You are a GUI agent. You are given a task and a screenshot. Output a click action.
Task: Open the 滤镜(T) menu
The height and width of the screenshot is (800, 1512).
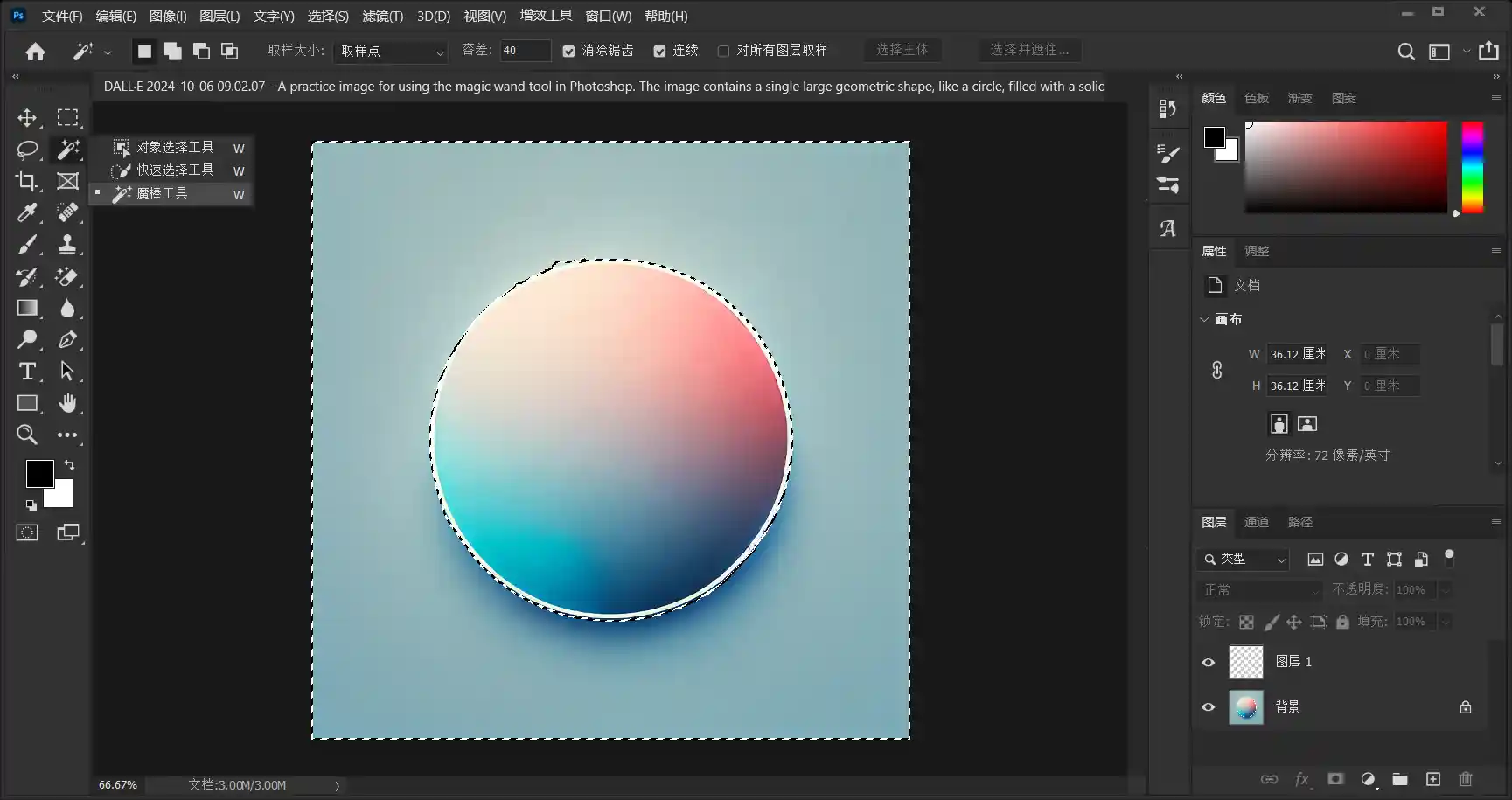[383, 16]
